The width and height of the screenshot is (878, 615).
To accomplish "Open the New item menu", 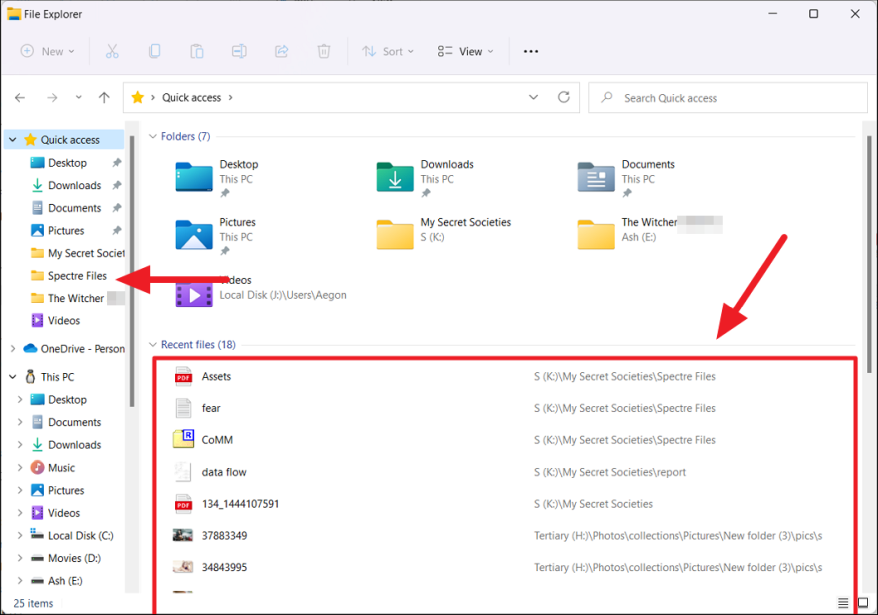I will pyautogui.click(x=47, y=51).
